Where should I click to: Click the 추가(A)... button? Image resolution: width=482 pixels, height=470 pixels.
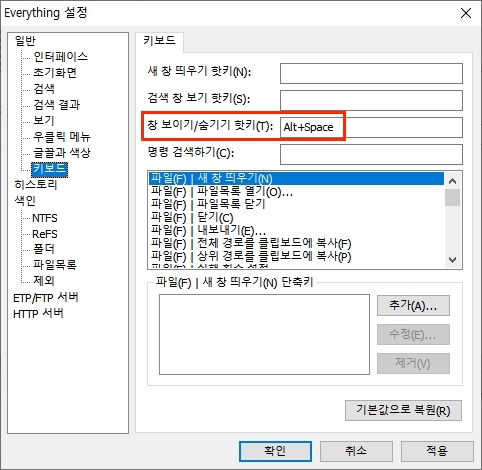pos(413,305)
